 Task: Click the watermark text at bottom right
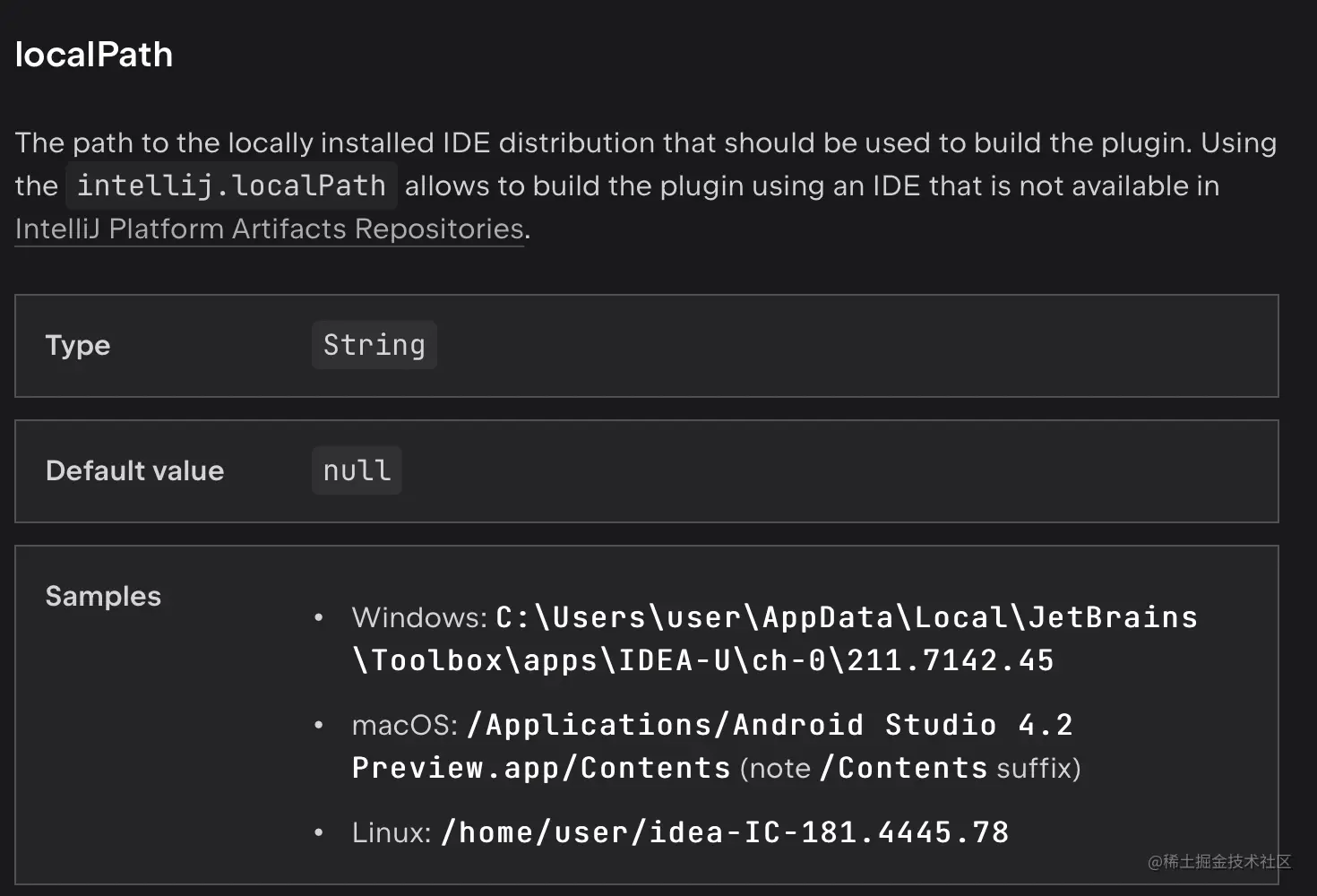click(x=1219, y=862)
